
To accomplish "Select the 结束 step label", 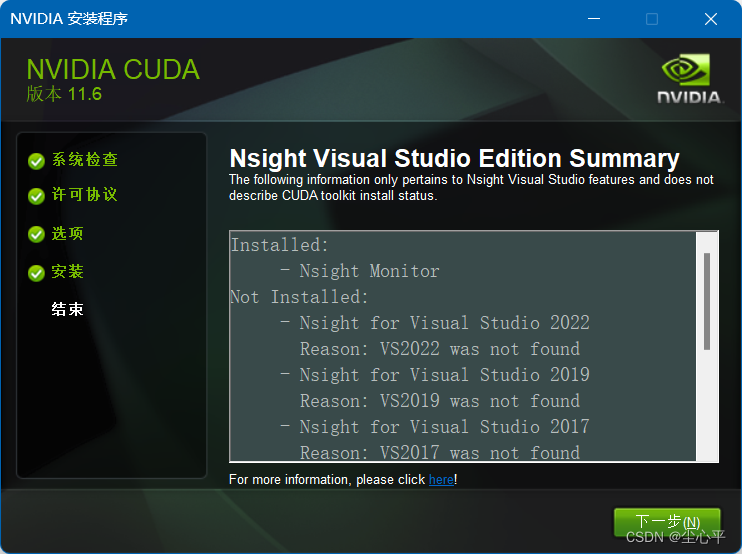I will (68, 309).
